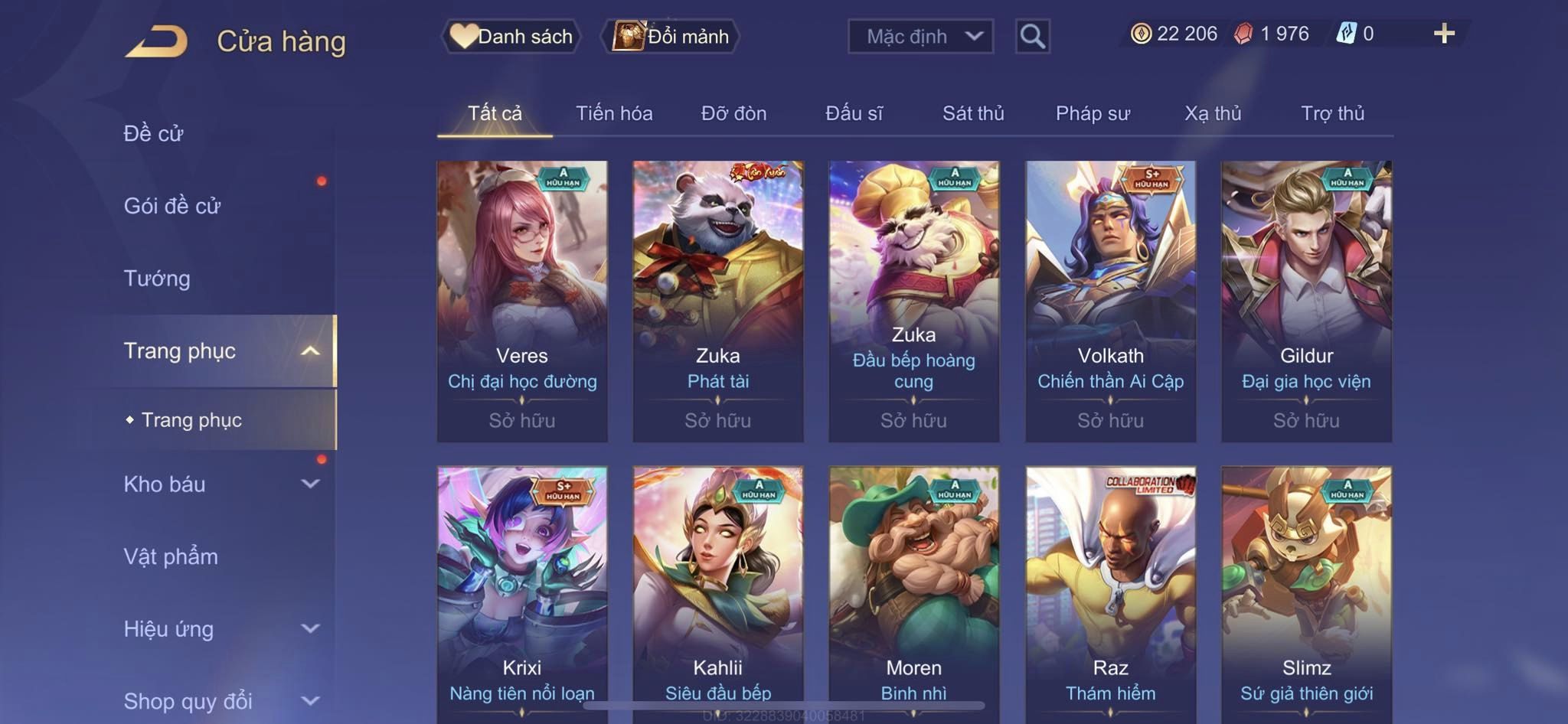Open the heart Danh sách wishlist
1568x724 pixels.
point(511,36)
